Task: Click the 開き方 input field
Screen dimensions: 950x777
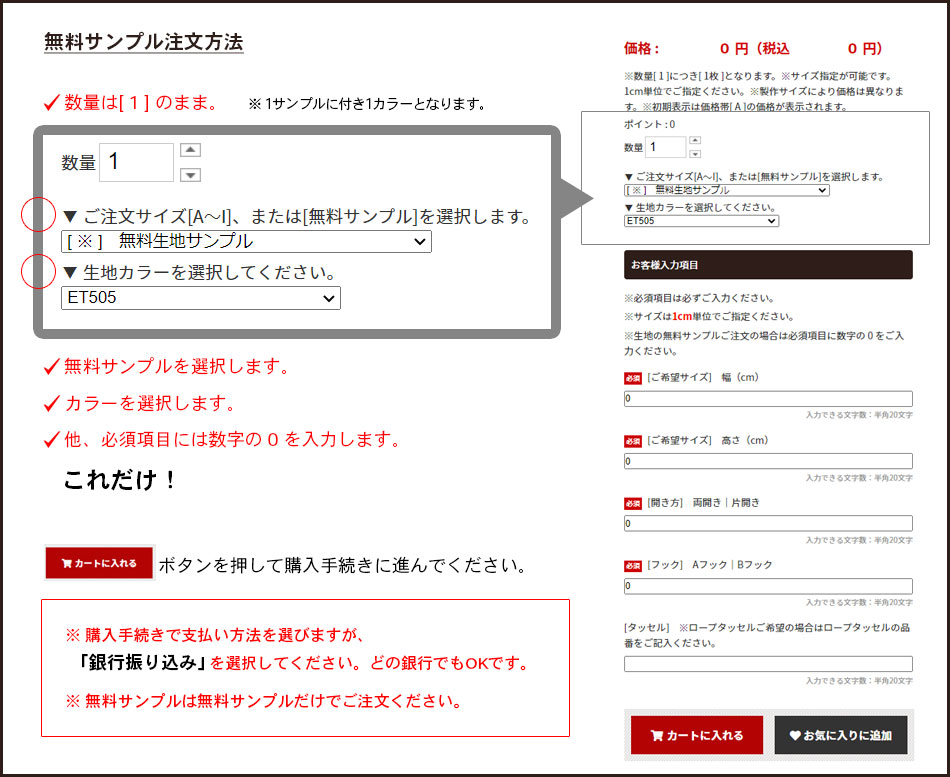Action: coord(768,523)
